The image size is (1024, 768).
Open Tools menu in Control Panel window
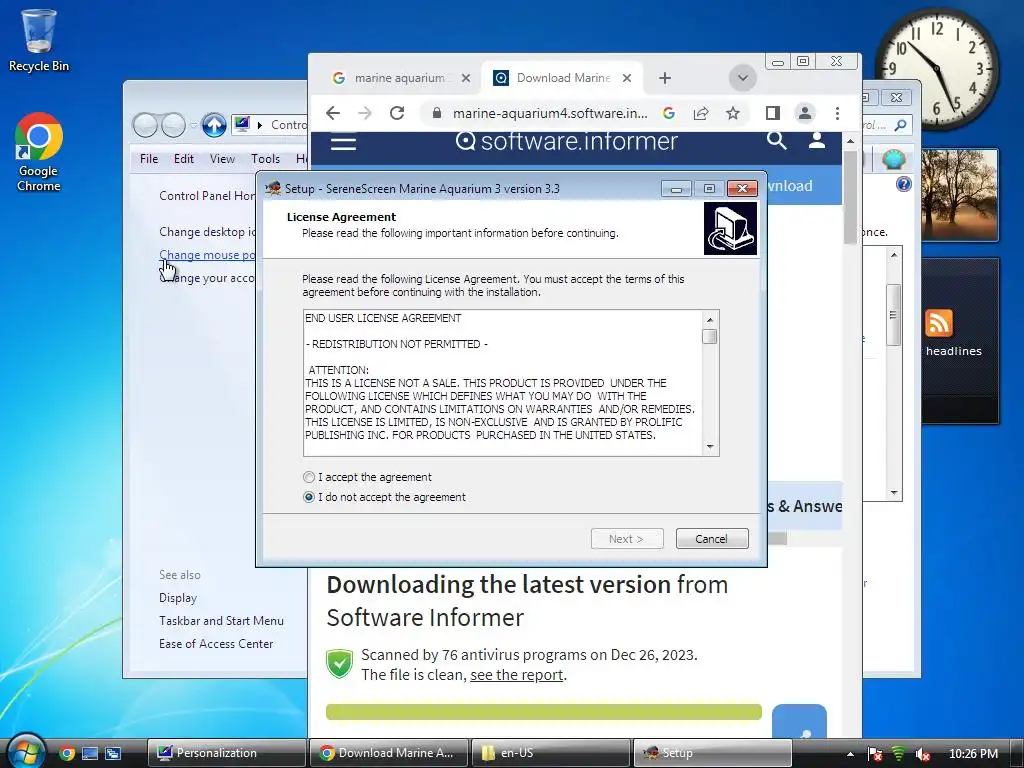(265, 159)
